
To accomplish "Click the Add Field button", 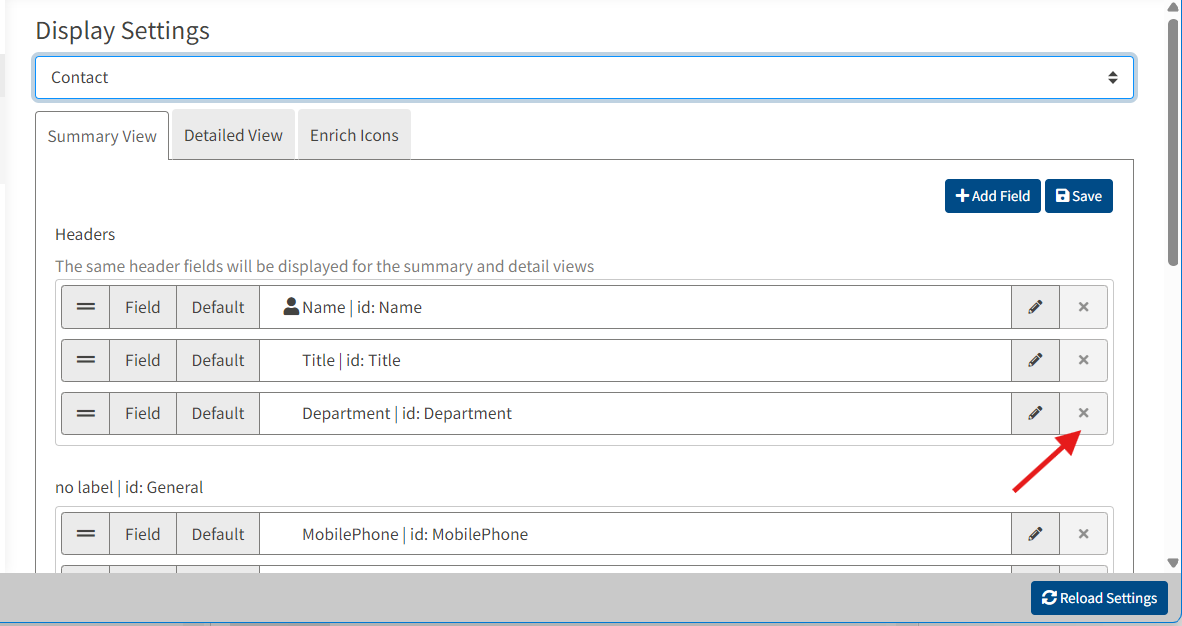I will point(993,196).
